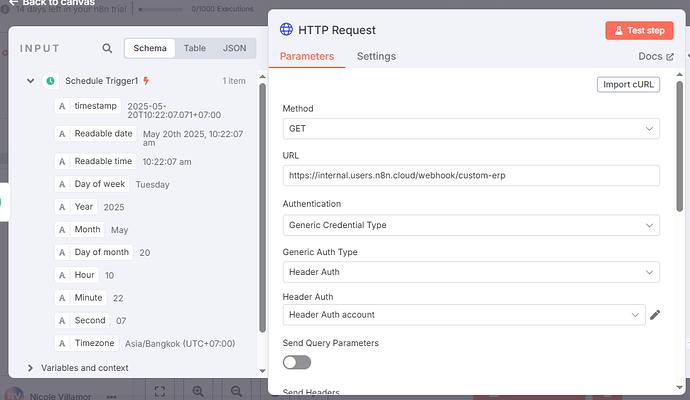The image size is (690, 400).
Task: Edit Header Auth credential with pencil icon
Action: (x=655, y=315)
